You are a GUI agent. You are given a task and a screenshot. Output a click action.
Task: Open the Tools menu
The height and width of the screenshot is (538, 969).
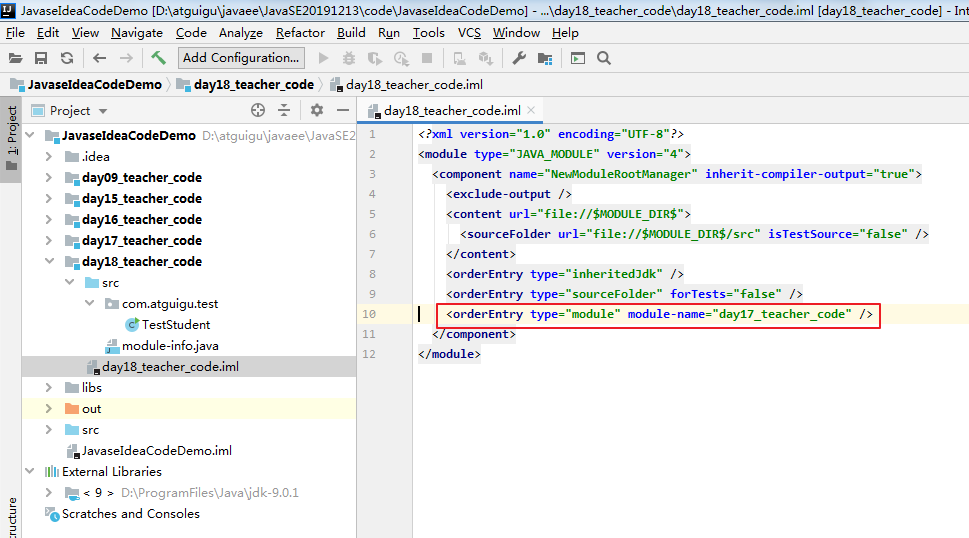point(428,33)
